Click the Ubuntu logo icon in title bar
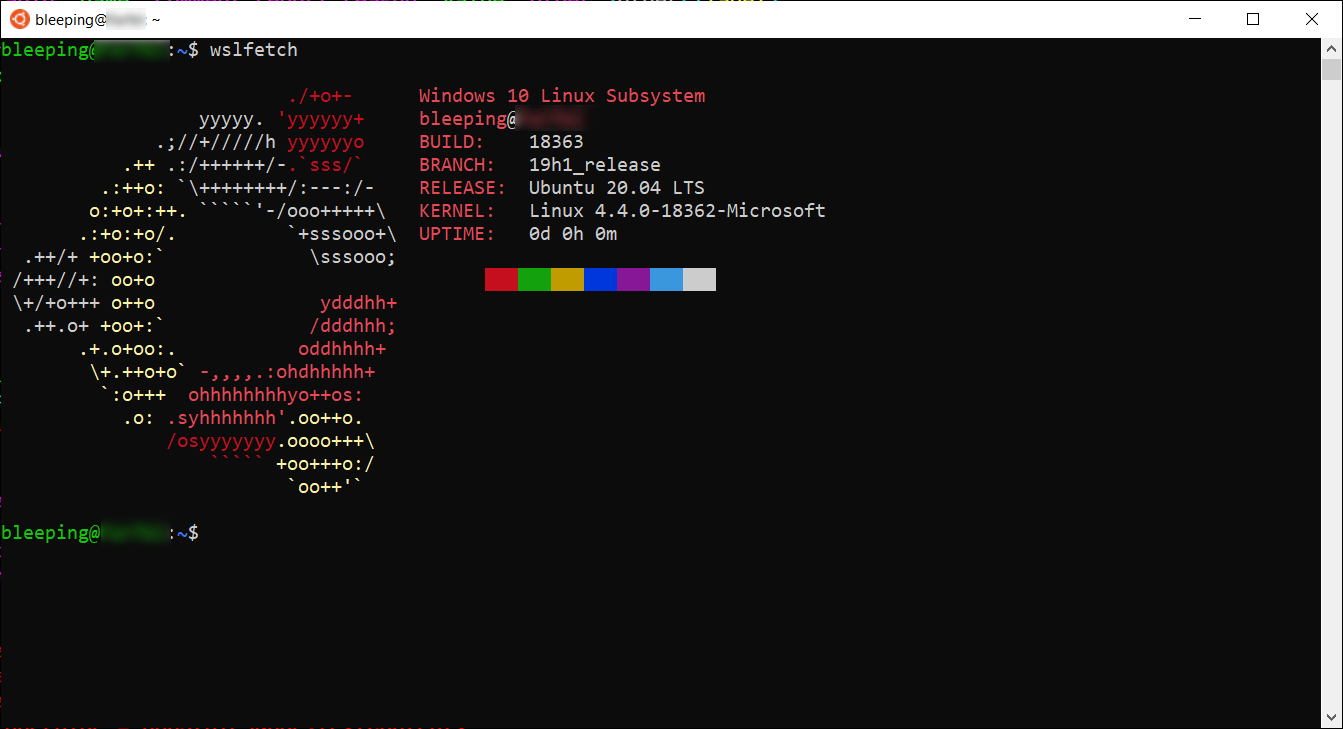 19,19
